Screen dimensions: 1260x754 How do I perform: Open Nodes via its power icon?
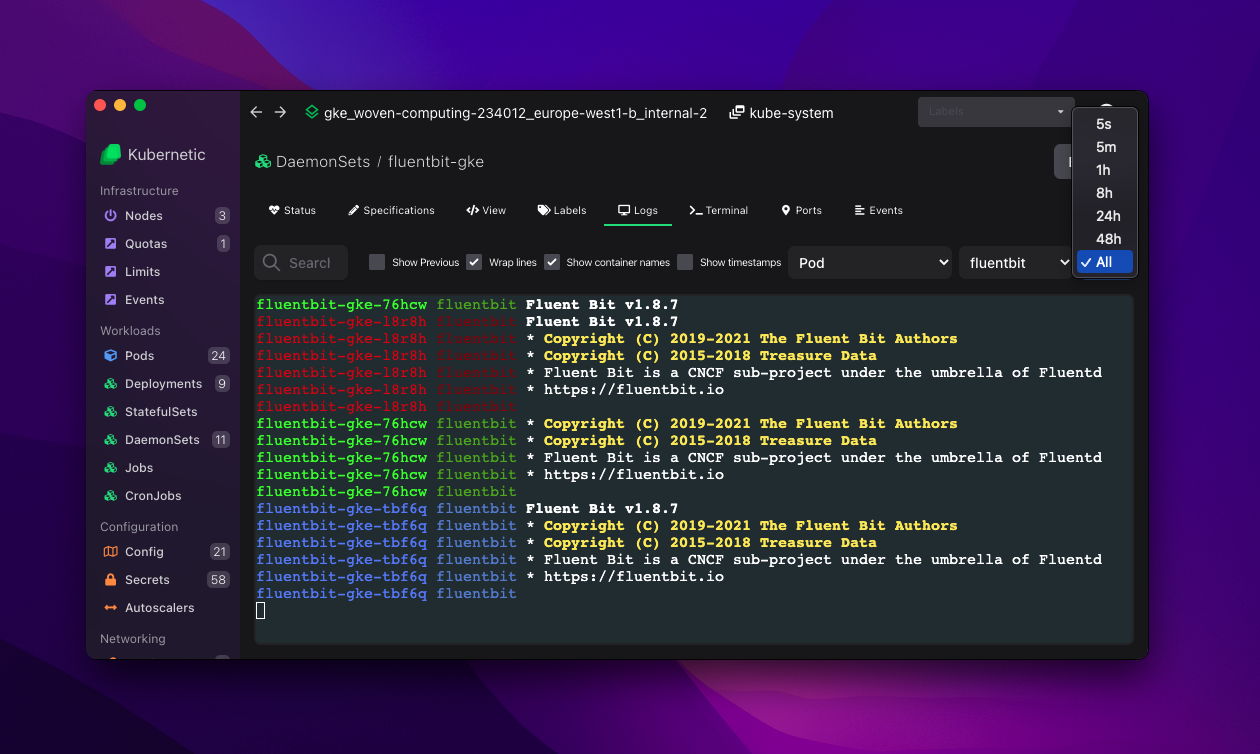[111, 216]
